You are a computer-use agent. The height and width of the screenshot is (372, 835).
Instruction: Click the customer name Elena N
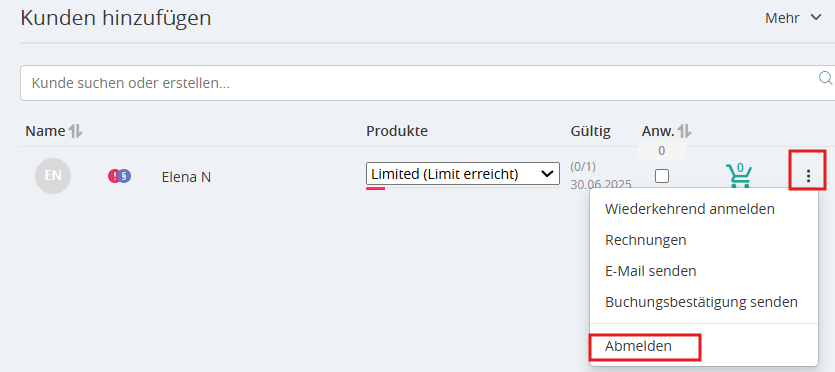point(186,177)
